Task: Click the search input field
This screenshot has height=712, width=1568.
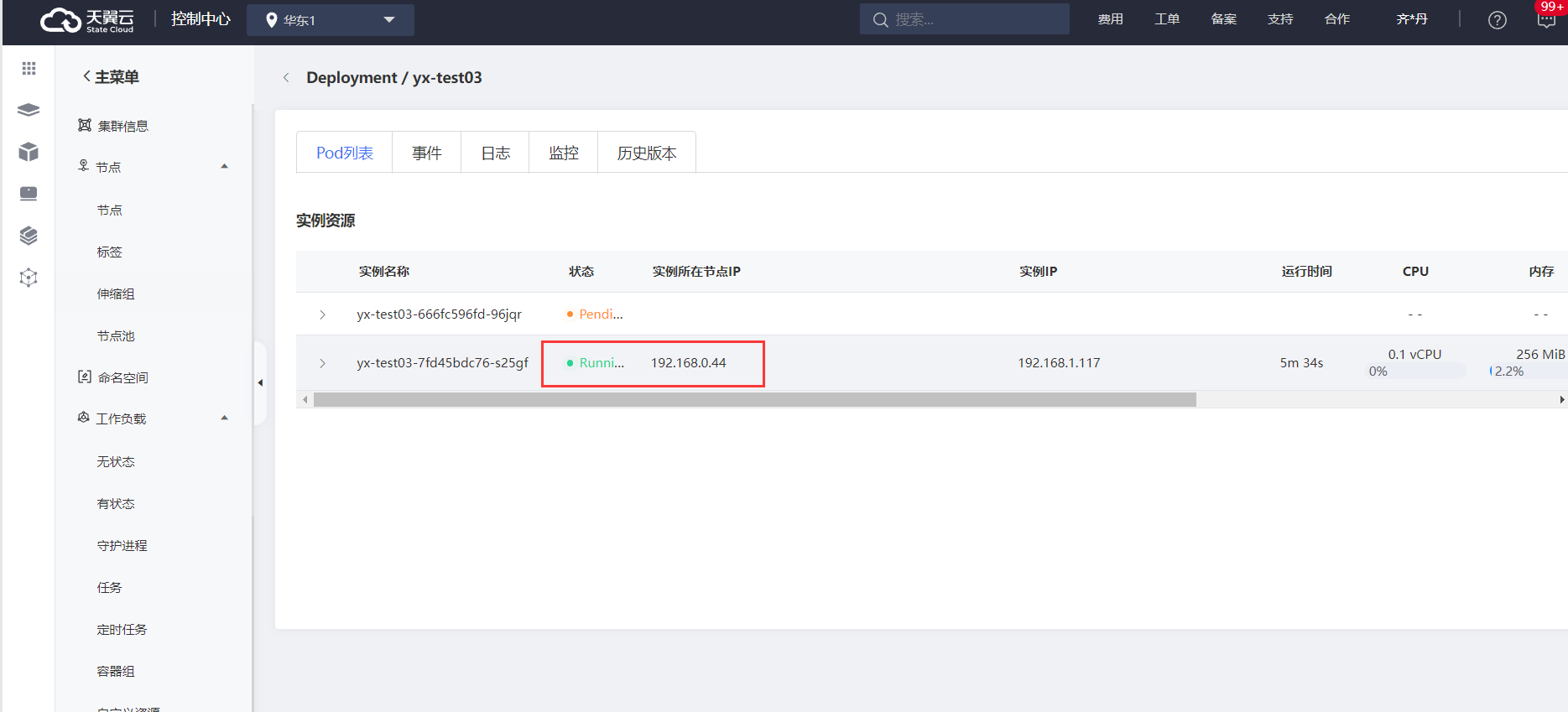Action: click(x=965, y=19)
